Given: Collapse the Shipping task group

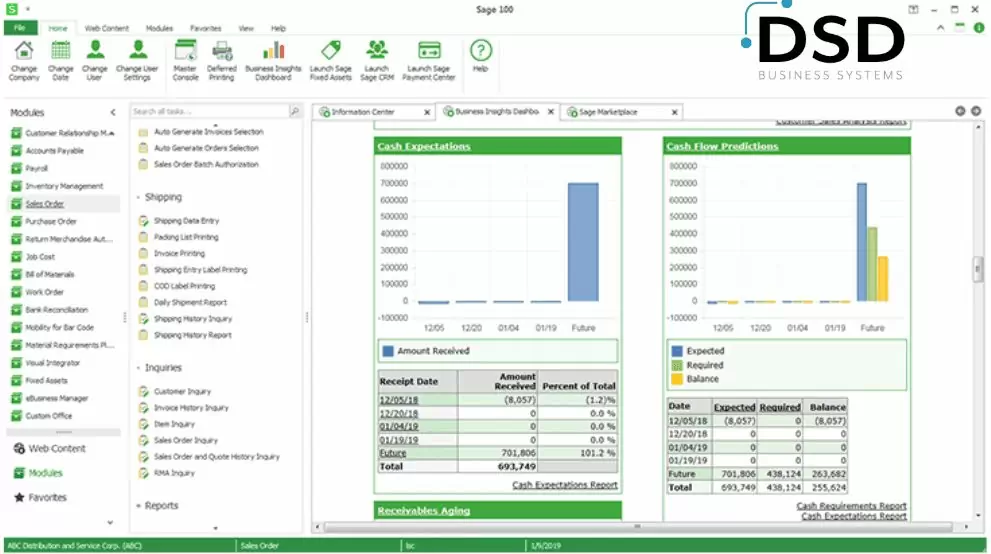Looking at the screenshot, I should 138,198.
